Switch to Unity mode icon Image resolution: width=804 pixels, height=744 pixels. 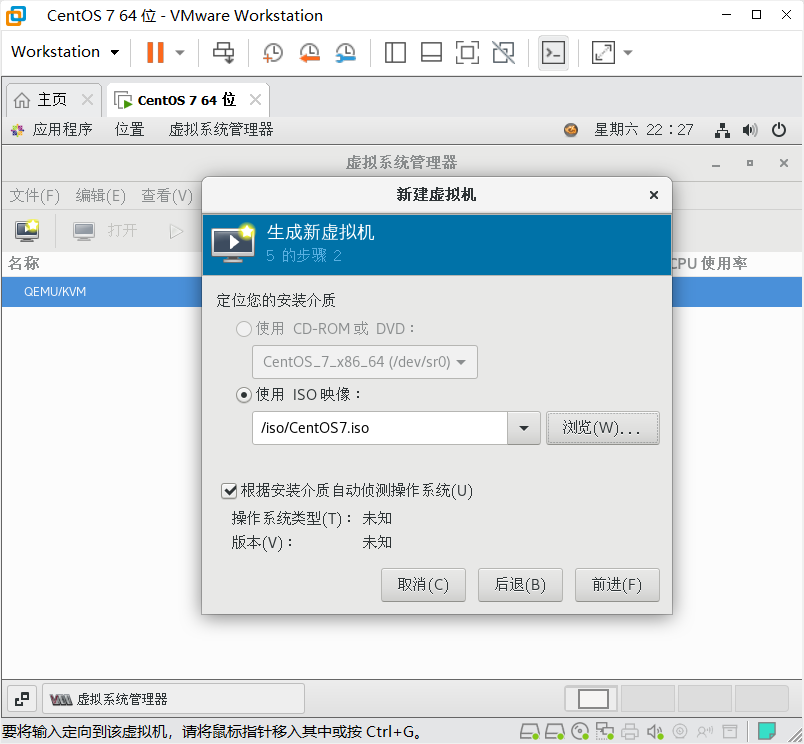pyautogui.click(x=504, y=52)
